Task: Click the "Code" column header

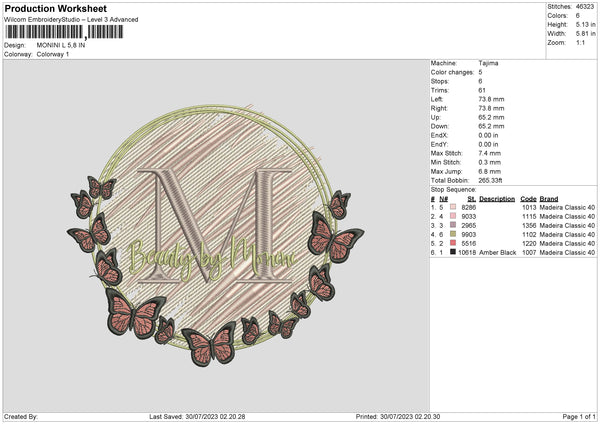Action: pos(528,199)
